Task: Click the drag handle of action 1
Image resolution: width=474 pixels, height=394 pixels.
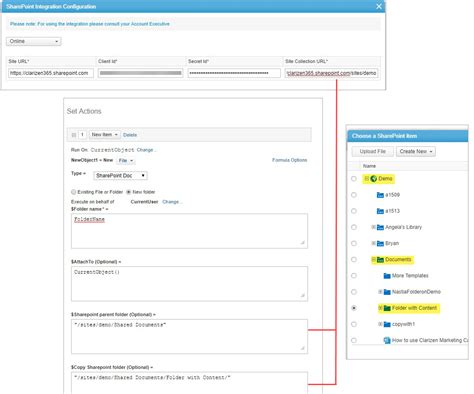Action: click(74, 135)
